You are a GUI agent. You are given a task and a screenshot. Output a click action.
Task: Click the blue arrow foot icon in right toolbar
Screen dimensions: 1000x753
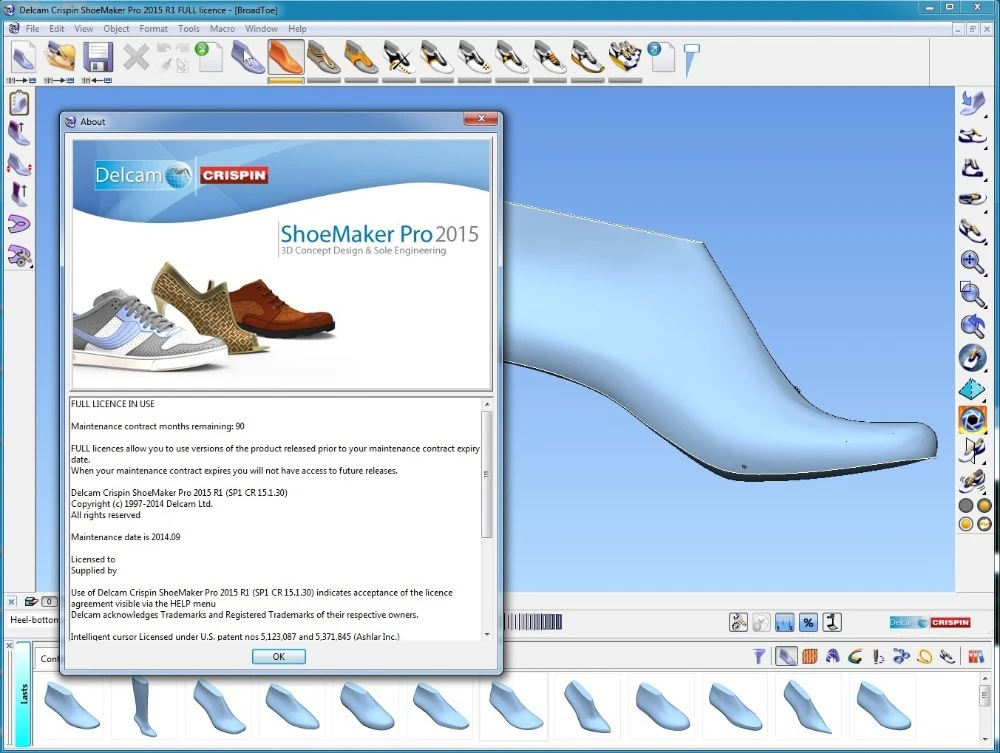(x=972, y=104)
